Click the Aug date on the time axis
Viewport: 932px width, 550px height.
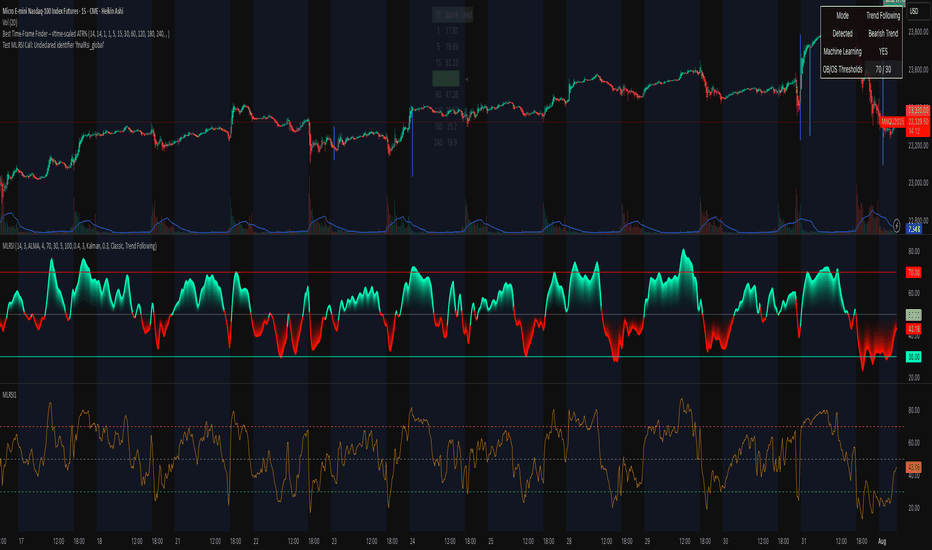click(881, 541)
